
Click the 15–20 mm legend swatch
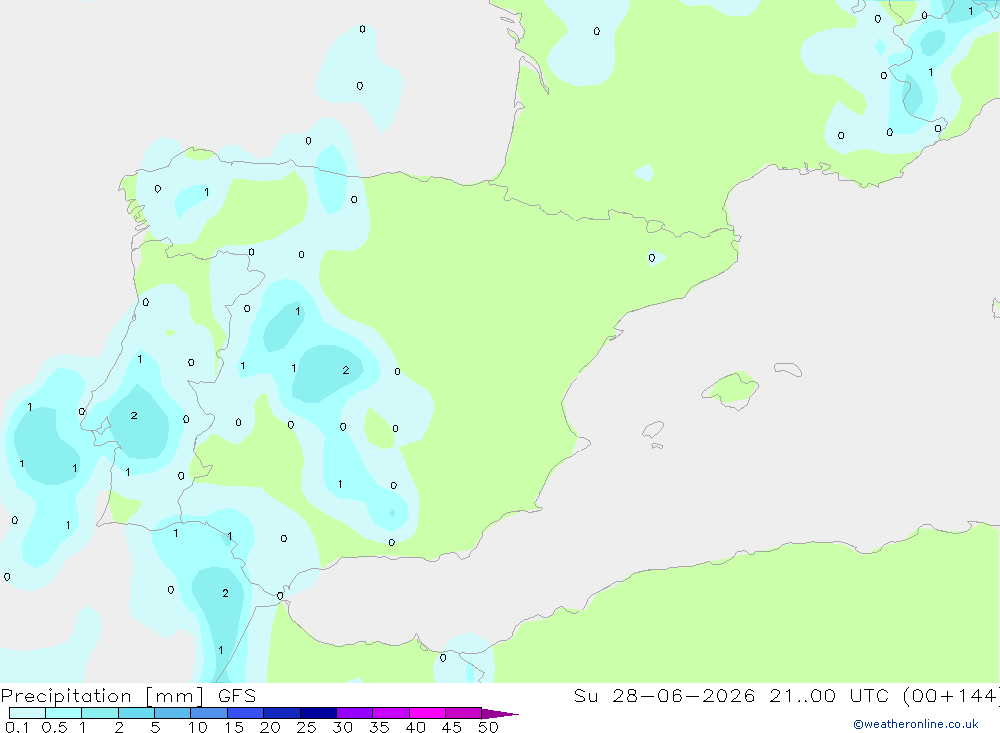[245, 713]
